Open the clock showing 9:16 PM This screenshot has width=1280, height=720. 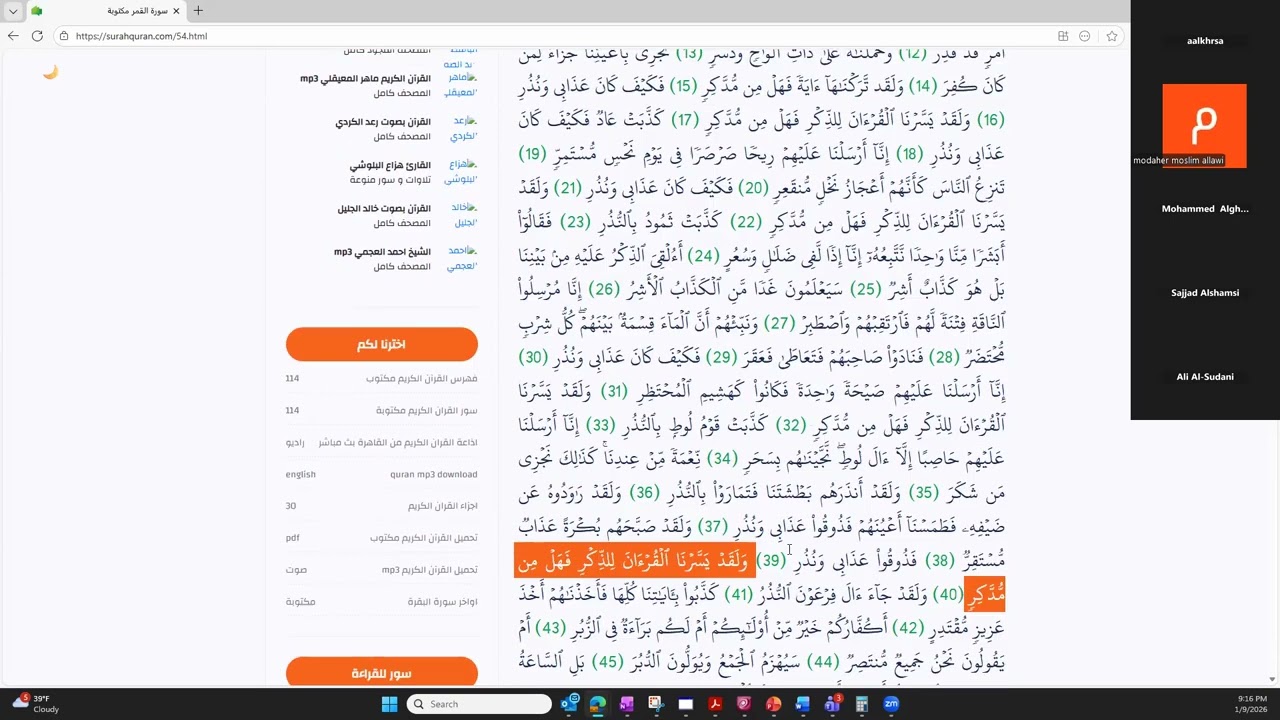tap(1252, 704)
